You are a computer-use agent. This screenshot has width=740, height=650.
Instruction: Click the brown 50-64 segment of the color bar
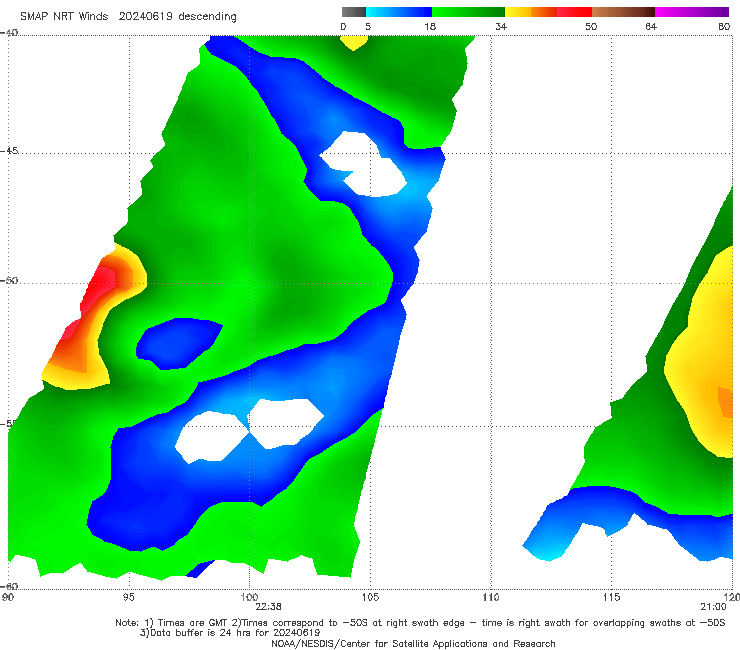click(x=623, y=12)
